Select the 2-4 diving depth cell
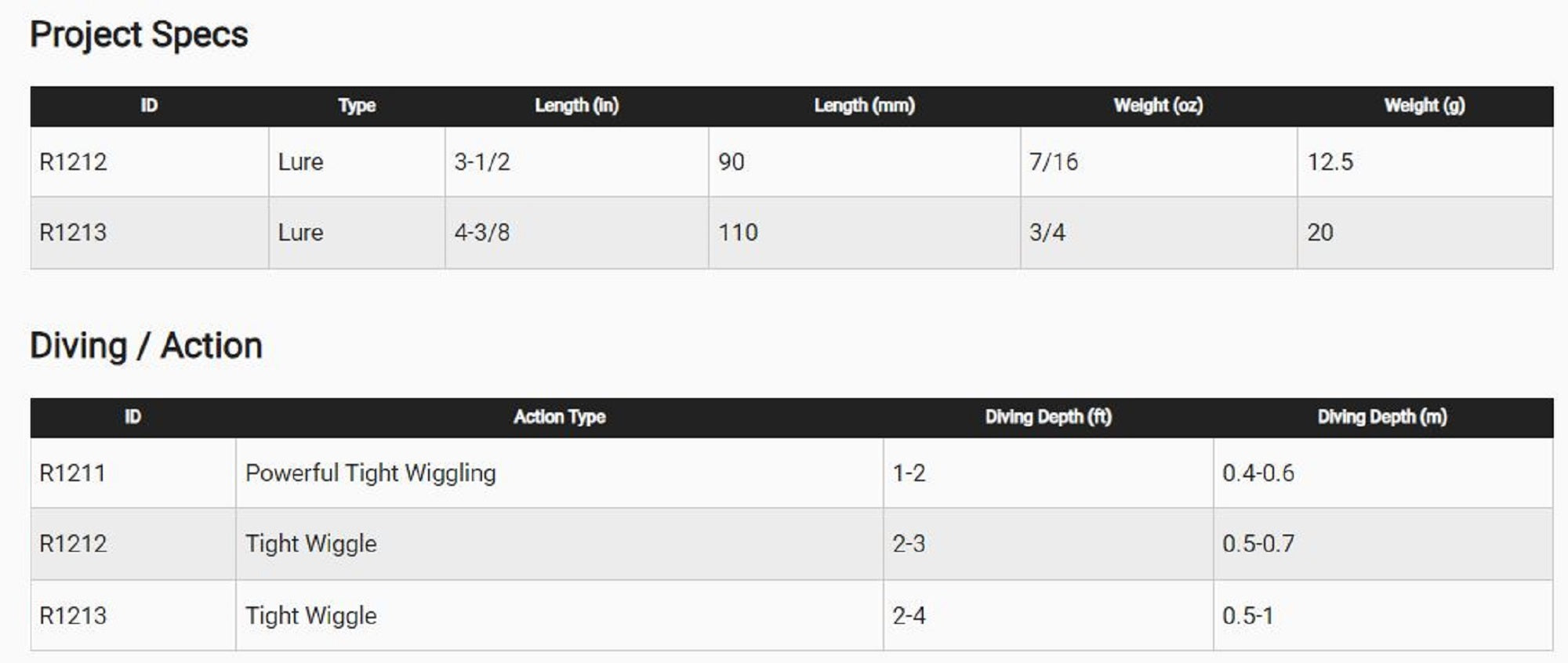The height and width of the screenshot is (663, 1568). click(x=909, y=616)
